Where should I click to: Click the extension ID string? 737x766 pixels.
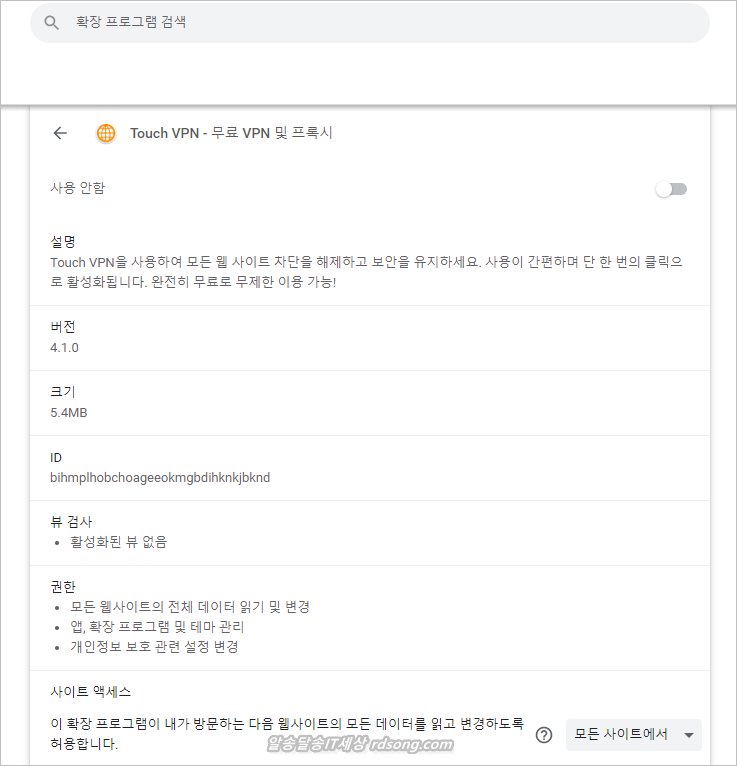click(159, 478)
